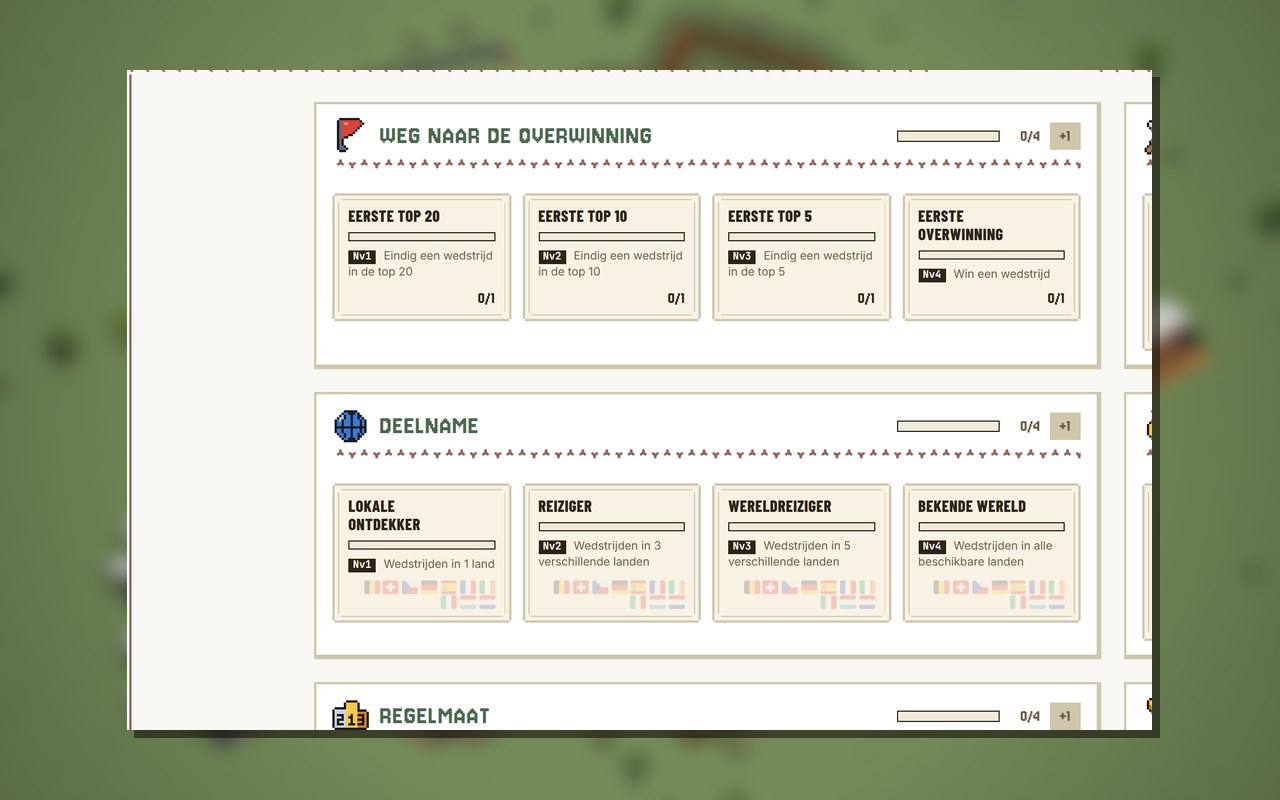Image resolution: width=1280 pixels, height=800 pixels.
Task: Click the Nv4 level badge in Eerste Overwinning
Action: click(932, 275)
